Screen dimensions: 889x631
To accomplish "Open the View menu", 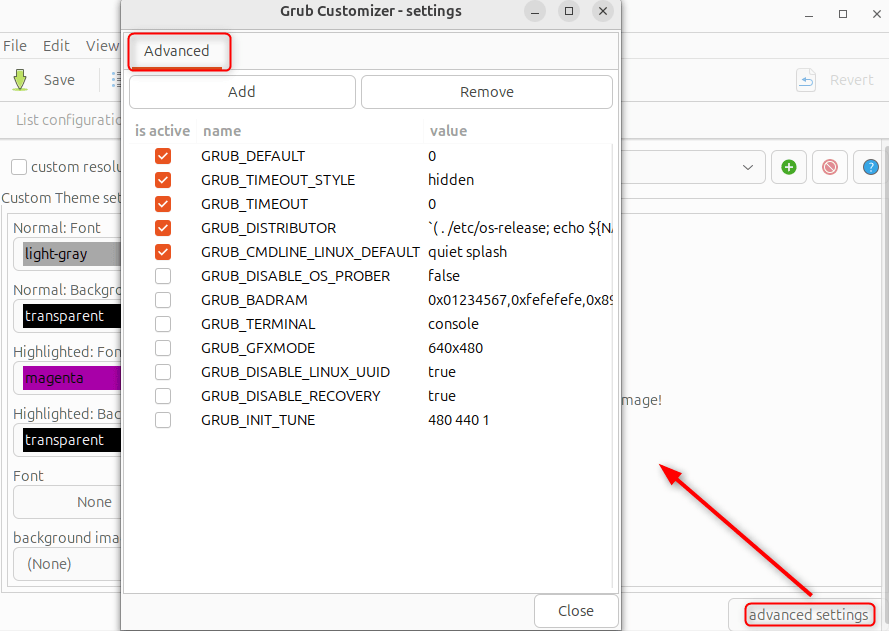I will pyautogui.click(x=102, y=46).
